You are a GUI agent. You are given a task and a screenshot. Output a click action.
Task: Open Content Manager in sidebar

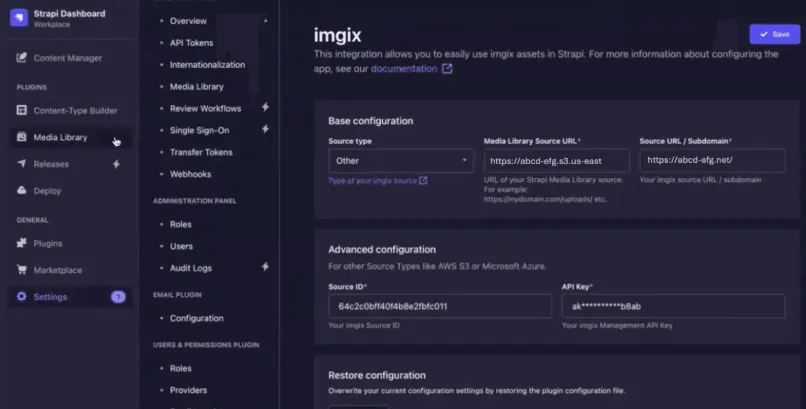70,58
